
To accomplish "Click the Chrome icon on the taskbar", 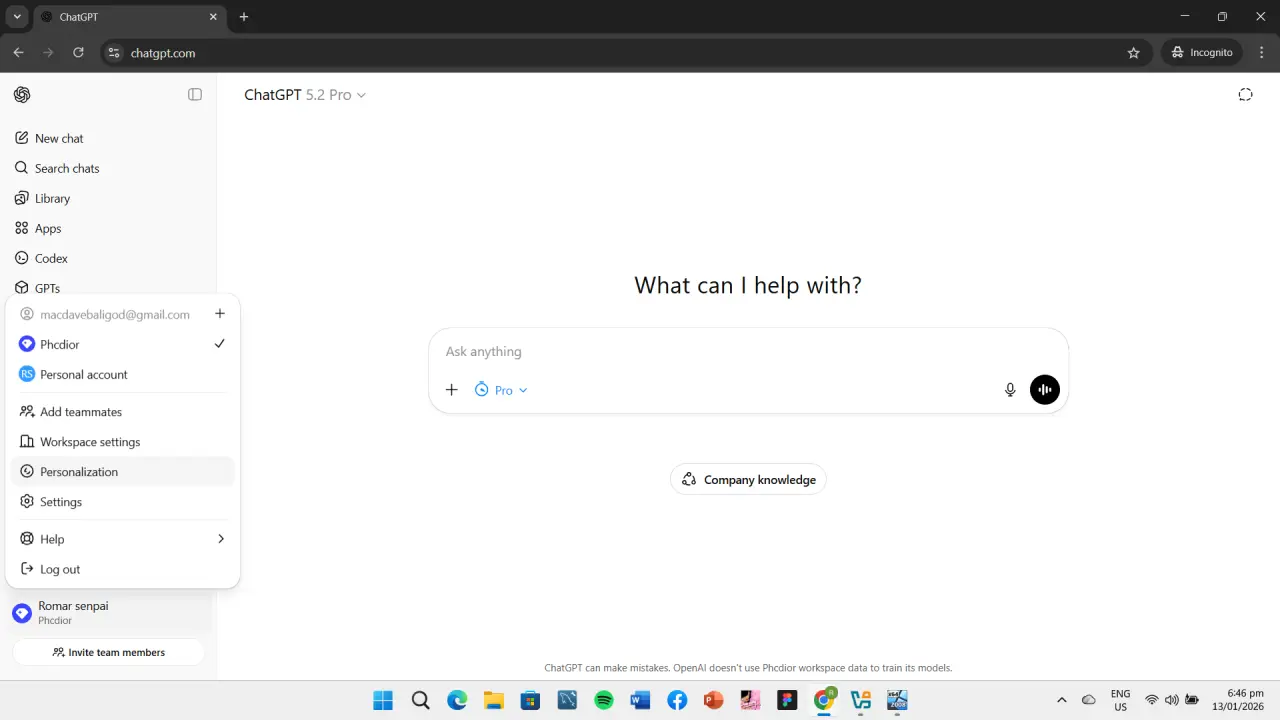I will tap(824, 700).
